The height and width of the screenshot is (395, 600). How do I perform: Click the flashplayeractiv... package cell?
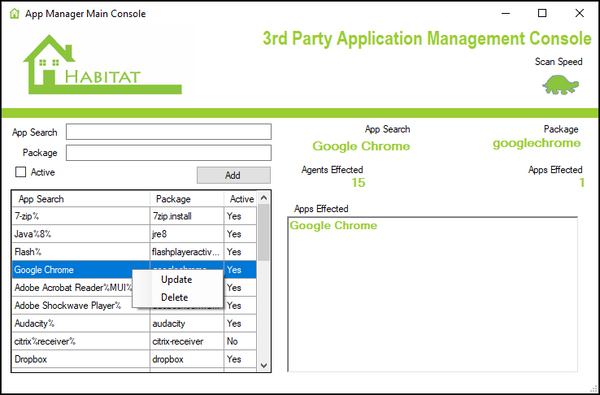pos(187,252)
